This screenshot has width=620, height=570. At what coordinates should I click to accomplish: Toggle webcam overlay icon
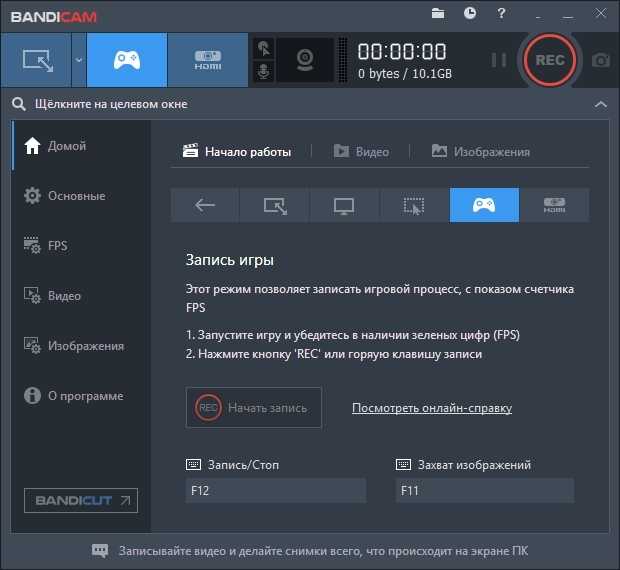coord(305,60)
